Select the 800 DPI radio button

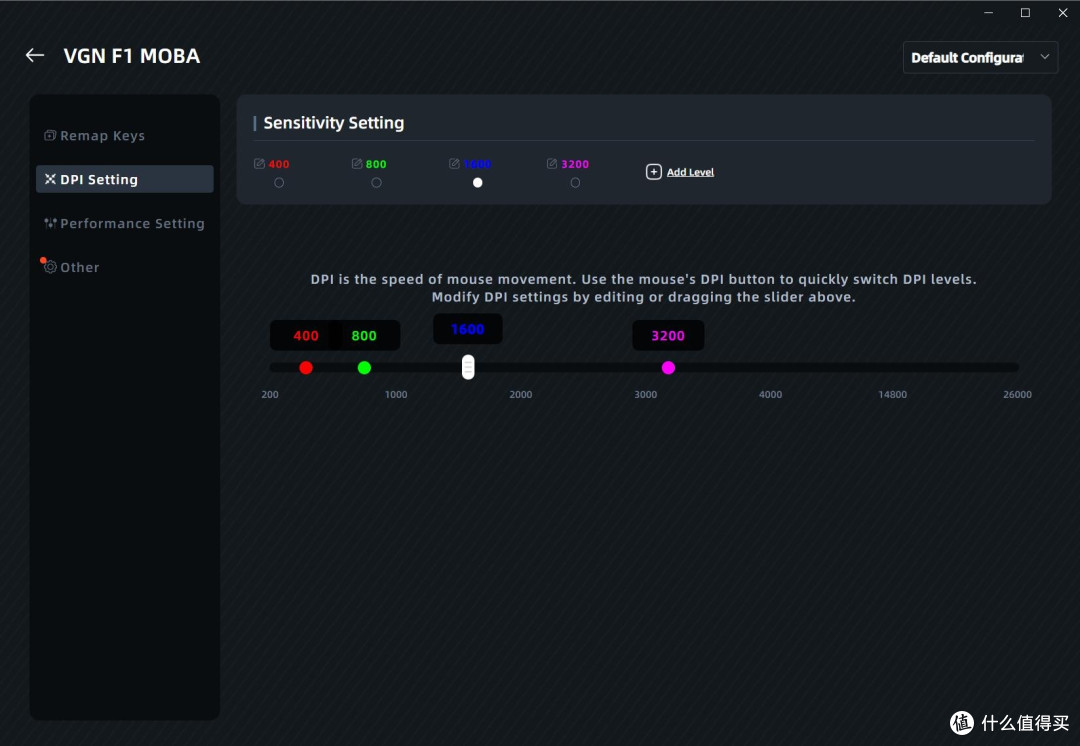pyautogui.click(x=376, y=183)
